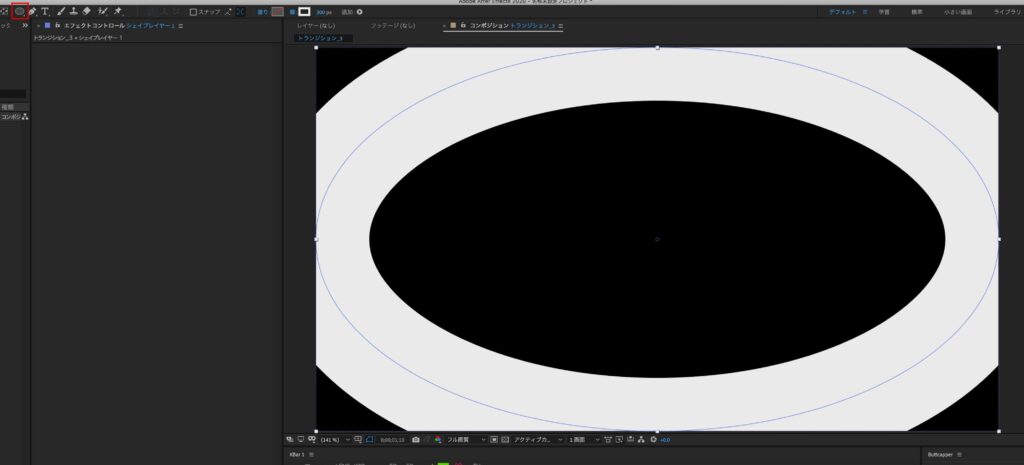Screen dimensions: 1024x465
Task: Open the 141% magnification dropdown
Action: point(336,440)
